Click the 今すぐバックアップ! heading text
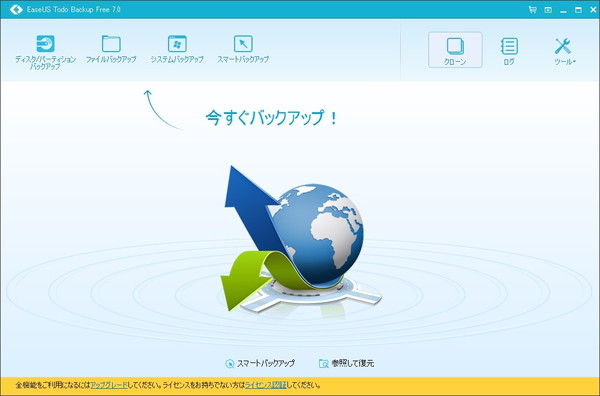Image resolution: width=600 pixels, height=396 pixels. pos(271,117)
